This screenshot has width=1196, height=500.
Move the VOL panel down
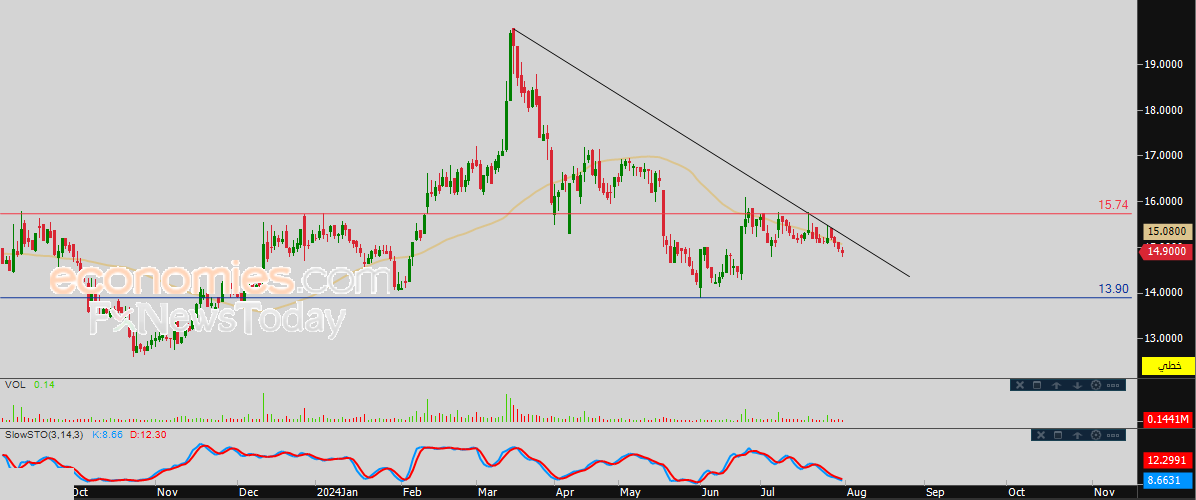[1077, 385]
